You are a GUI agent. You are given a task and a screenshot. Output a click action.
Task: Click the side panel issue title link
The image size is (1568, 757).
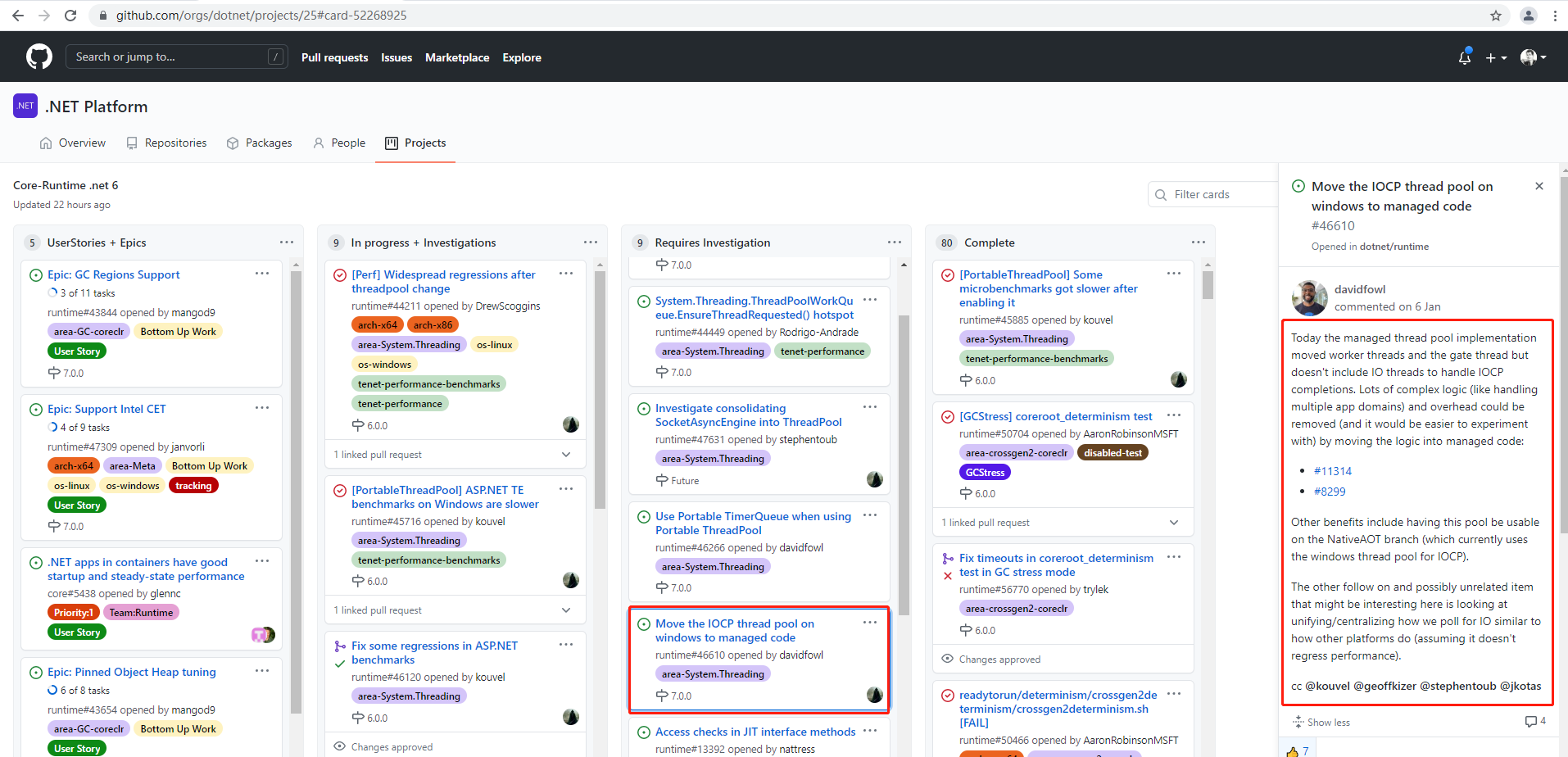[1402, 196]
